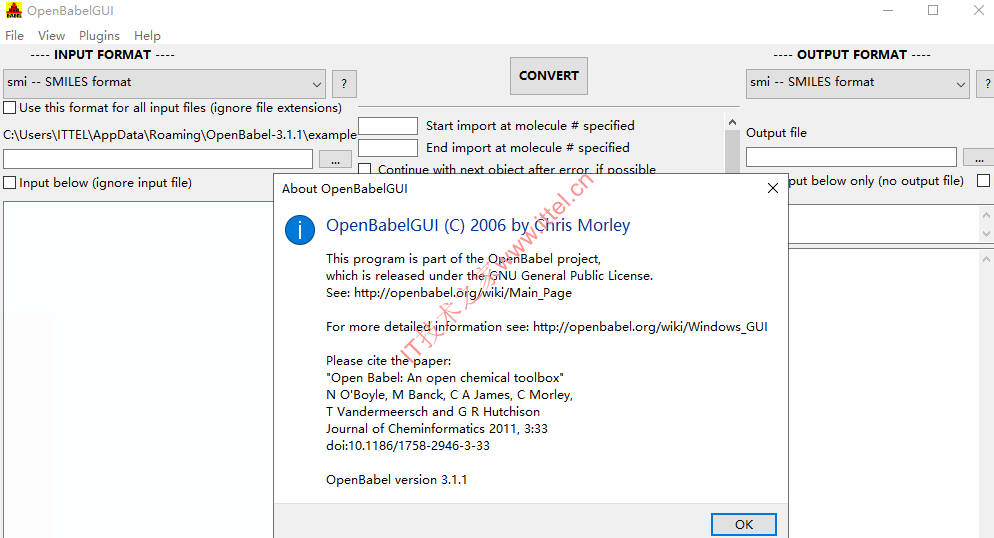The width and height of the screenshot is (994, 538).
Task: Maximize the OpenBabelGUI window
Action: 933,10
